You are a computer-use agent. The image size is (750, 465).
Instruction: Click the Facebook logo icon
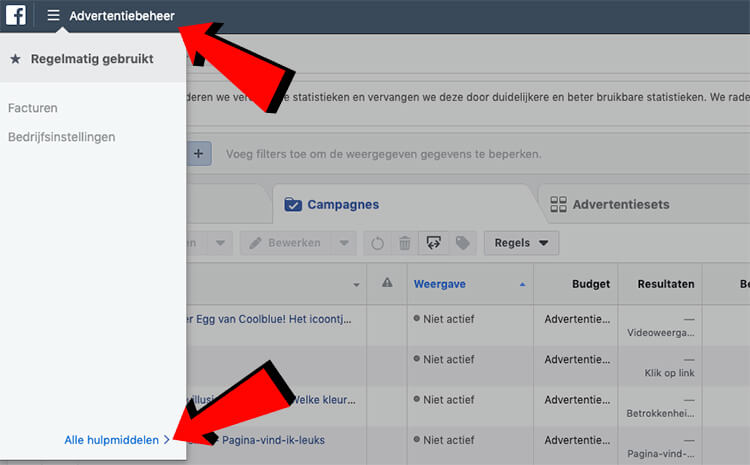coord(16,16)
